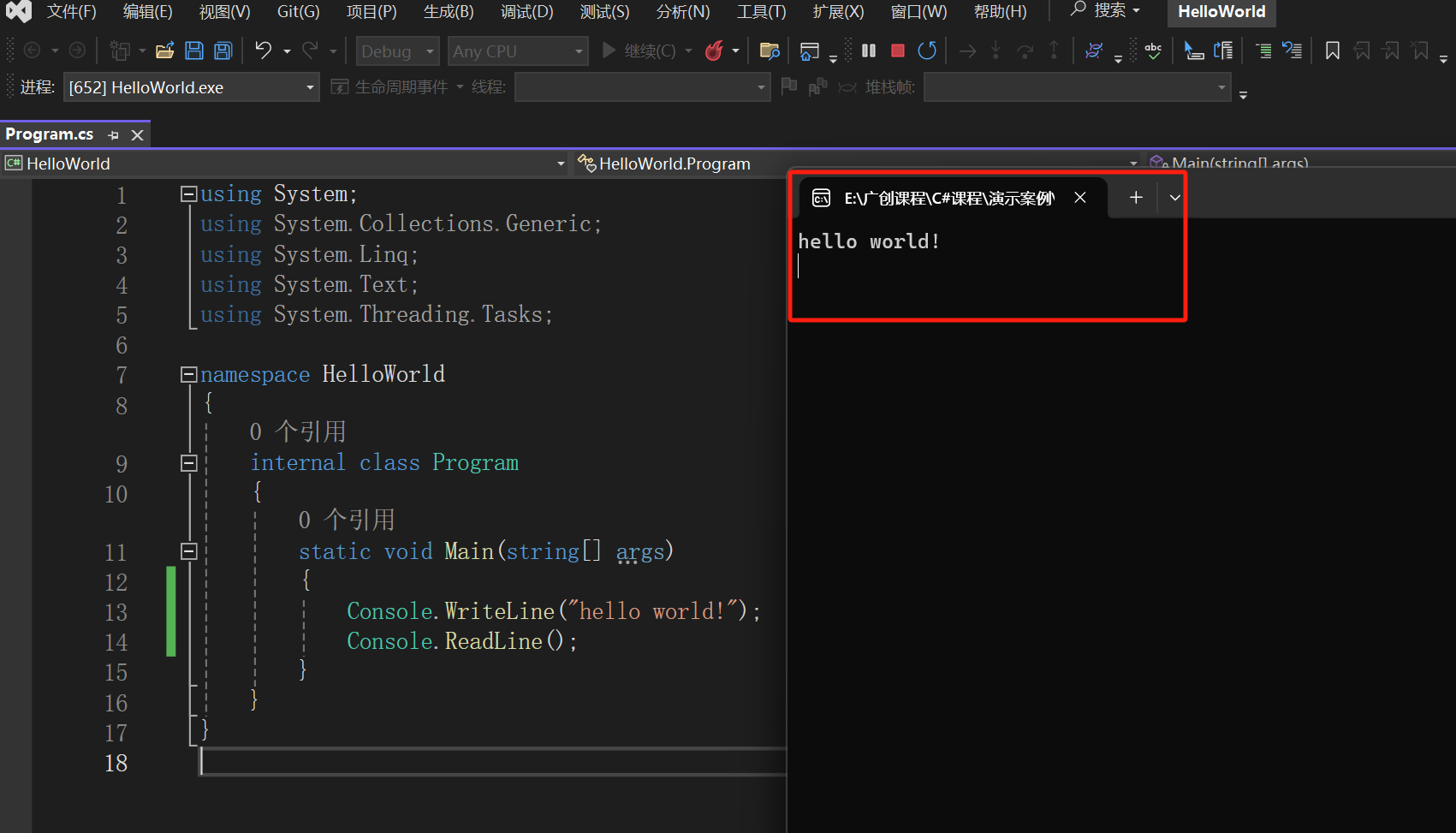Open the 调试(D) menu

tap(526, 12)
